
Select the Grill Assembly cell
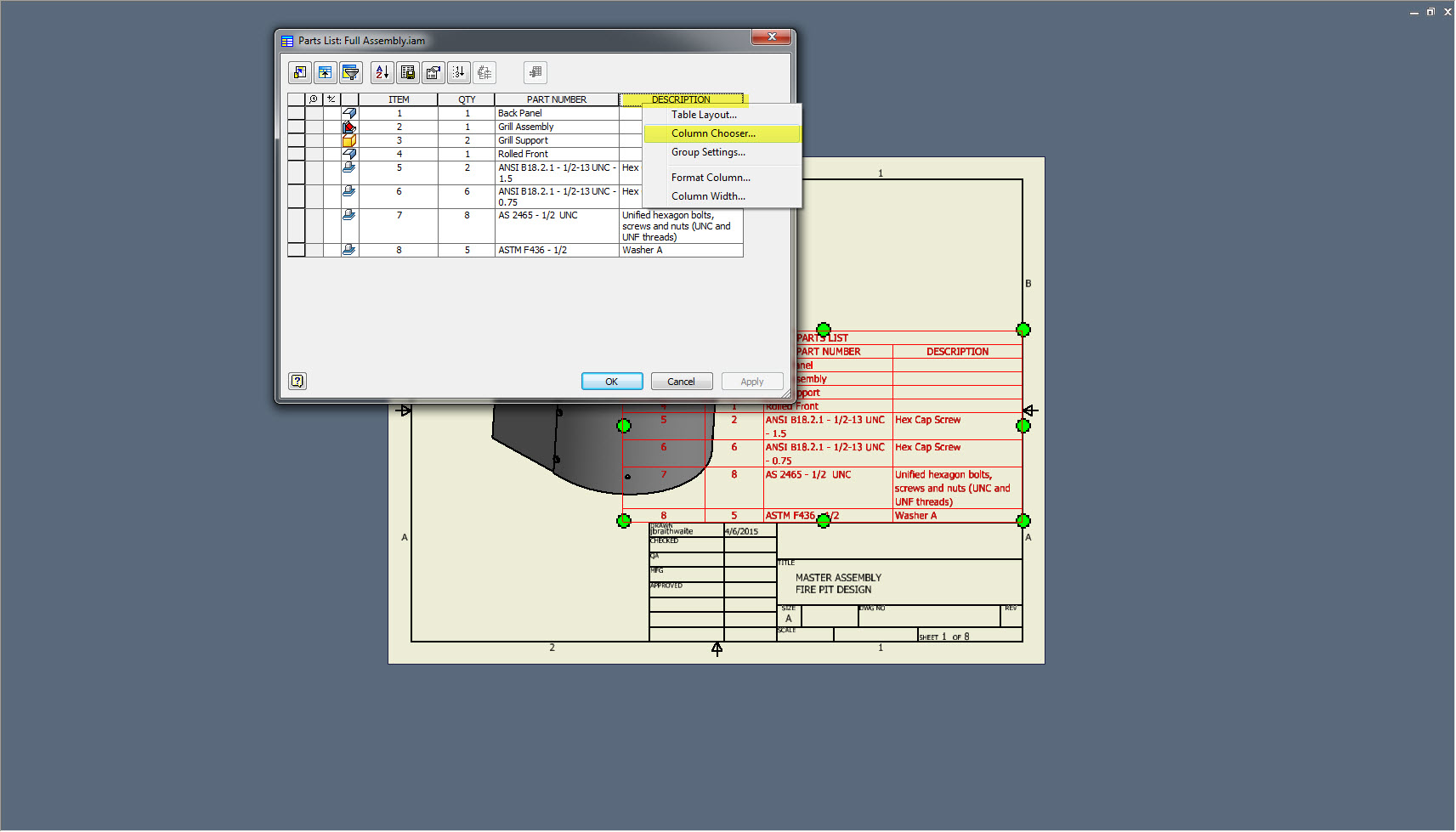[557, 127]
